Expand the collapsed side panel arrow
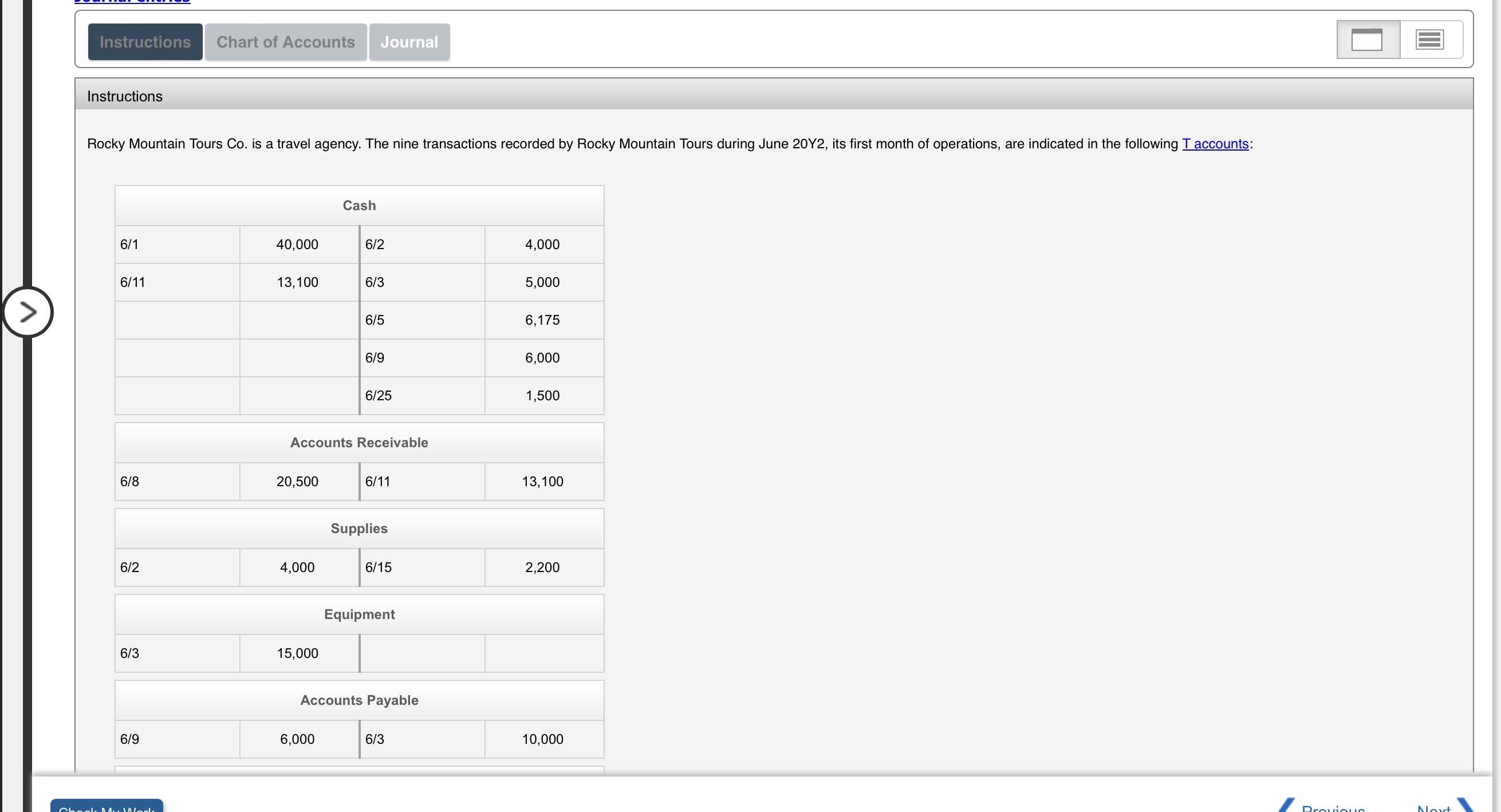The height and width of the screenshot is (812, 1501). coord(27,312)
